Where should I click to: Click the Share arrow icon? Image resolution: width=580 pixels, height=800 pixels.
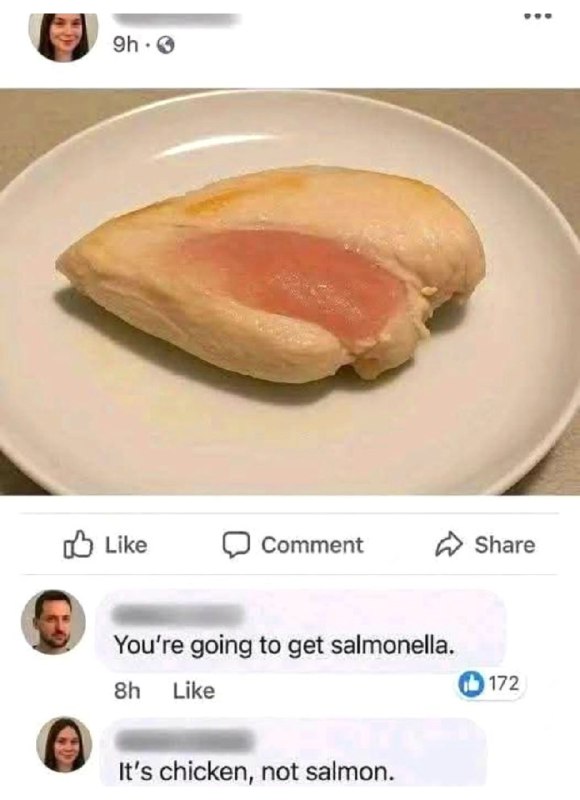tap(448, 545)
